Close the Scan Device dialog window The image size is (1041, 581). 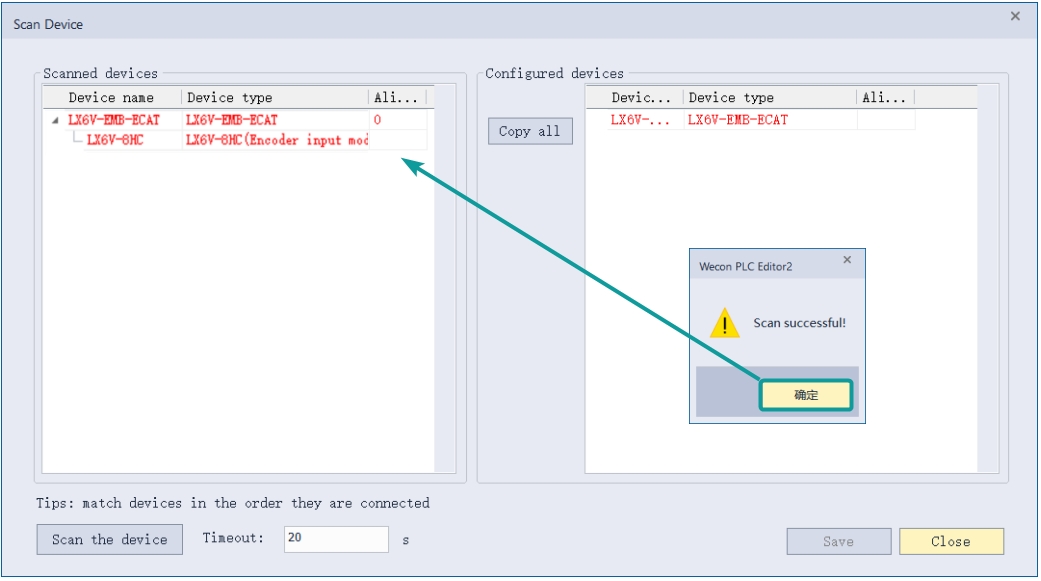click(1015, 16)
